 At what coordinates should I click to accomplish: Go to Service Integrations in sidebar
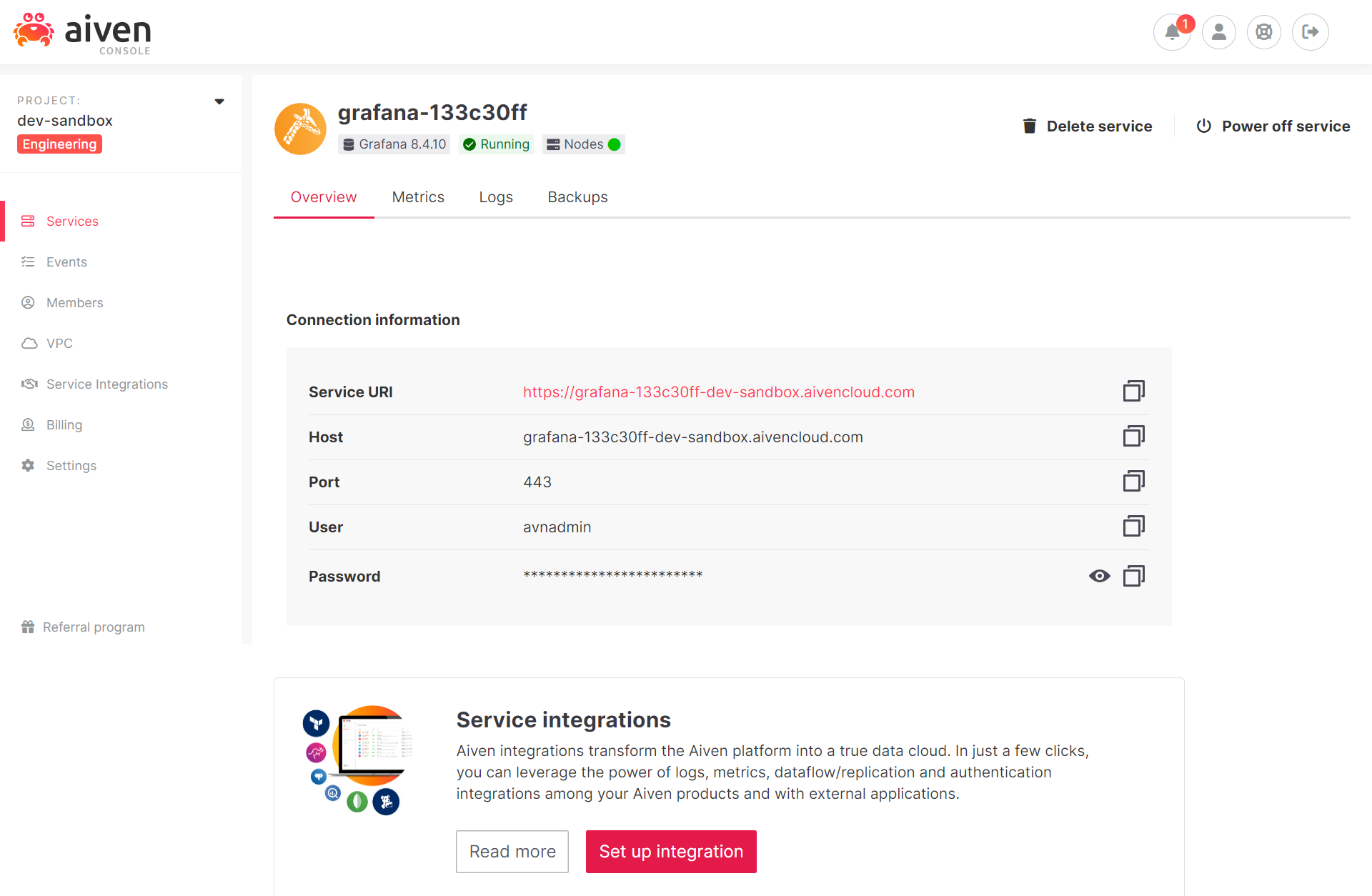[106, 384]
